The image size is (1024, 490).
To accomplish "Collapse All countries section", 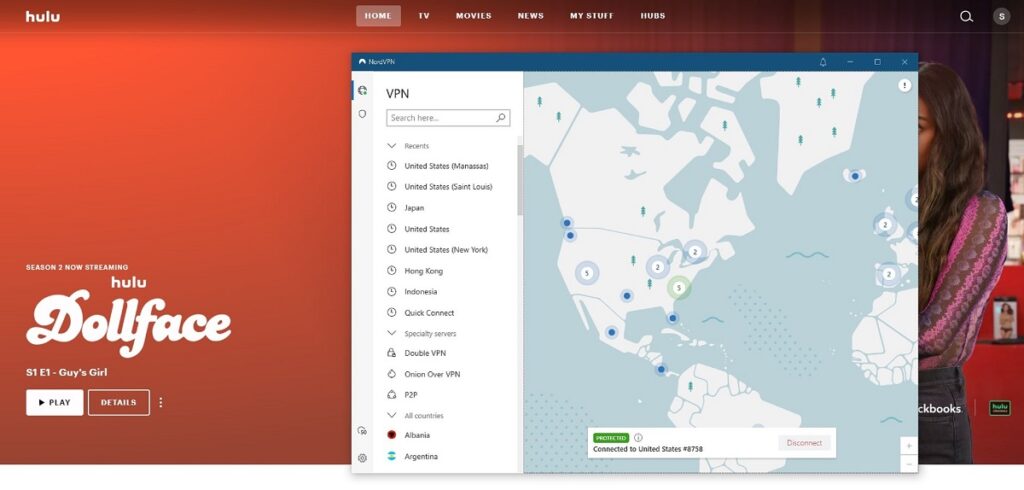I will click(x=391, y=415).
